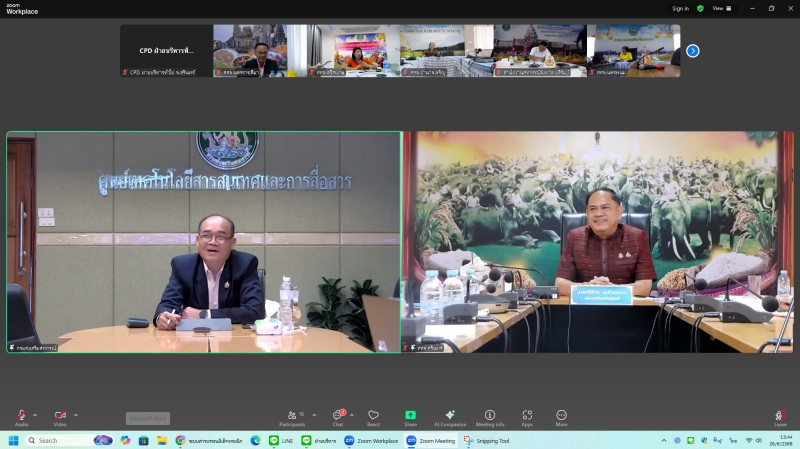Select thumbnail of man in white shirt
The width and height of the screenshot is (800, 449).
(x=540, y=51)
